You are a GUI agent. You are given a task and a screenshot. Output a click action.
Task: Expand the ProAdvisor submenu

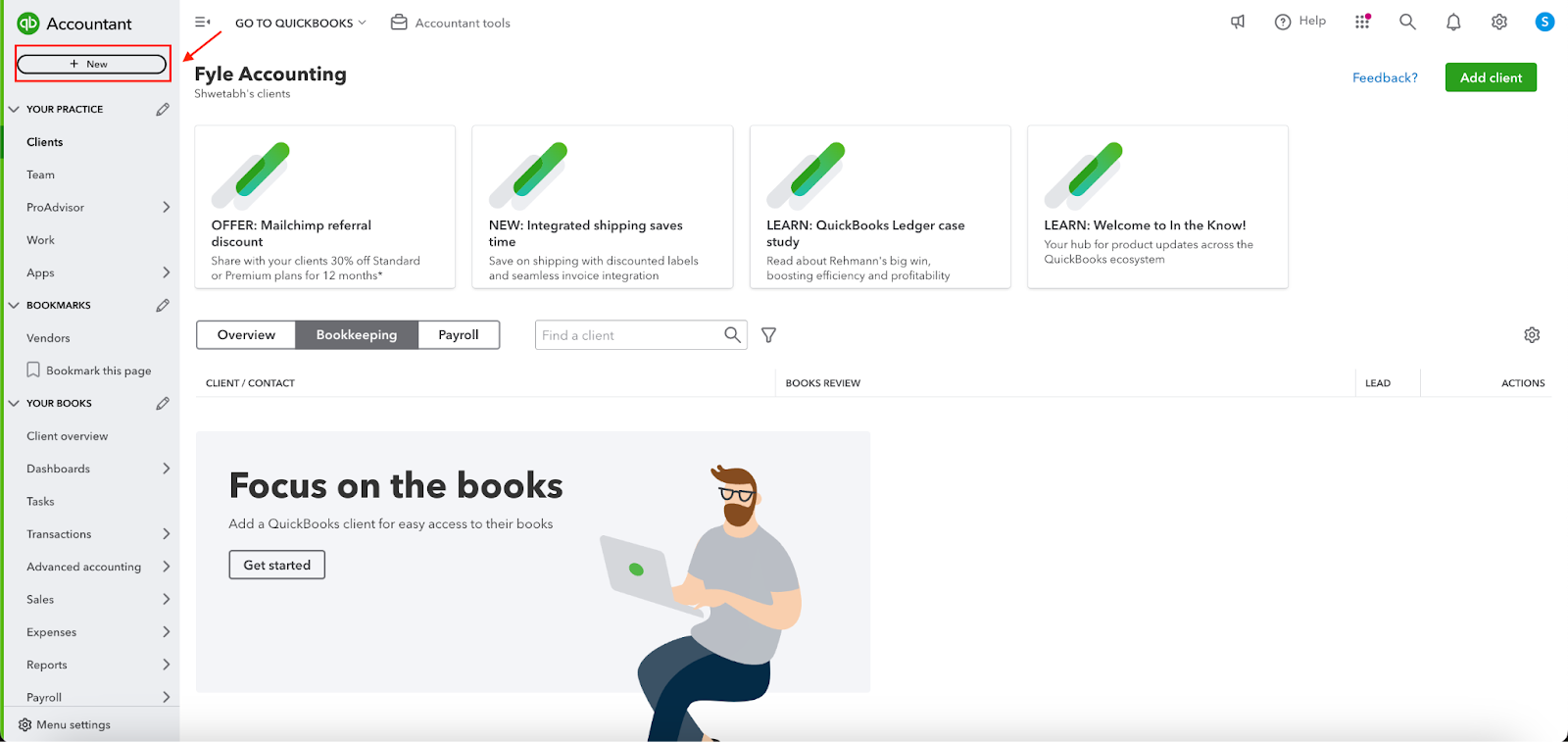click(166, 207)
